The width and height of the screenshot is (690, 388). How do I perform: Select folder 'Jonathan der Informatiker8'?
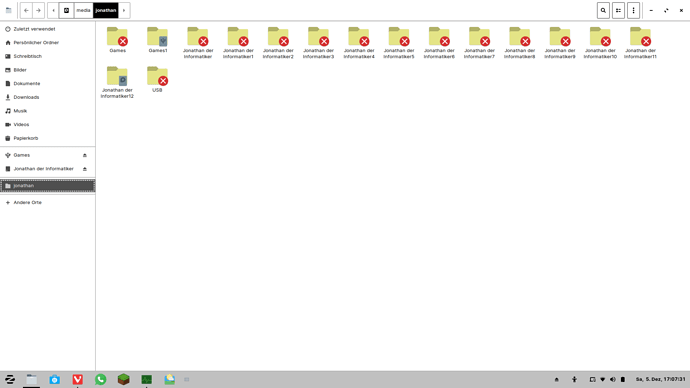click(520, 43)
